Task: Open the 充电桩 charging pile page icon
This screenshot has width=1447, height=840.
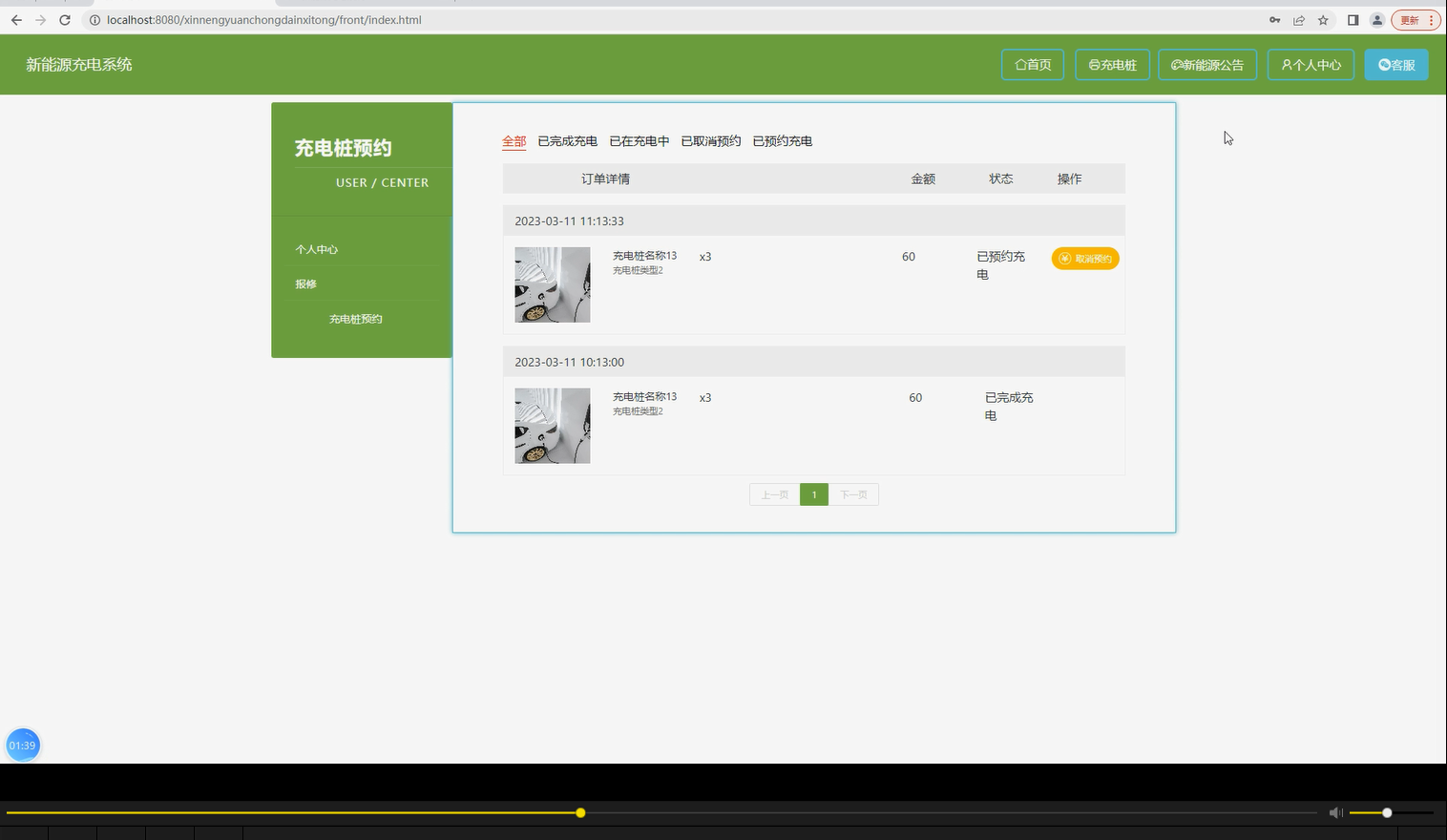Action: click(1093, 64)
